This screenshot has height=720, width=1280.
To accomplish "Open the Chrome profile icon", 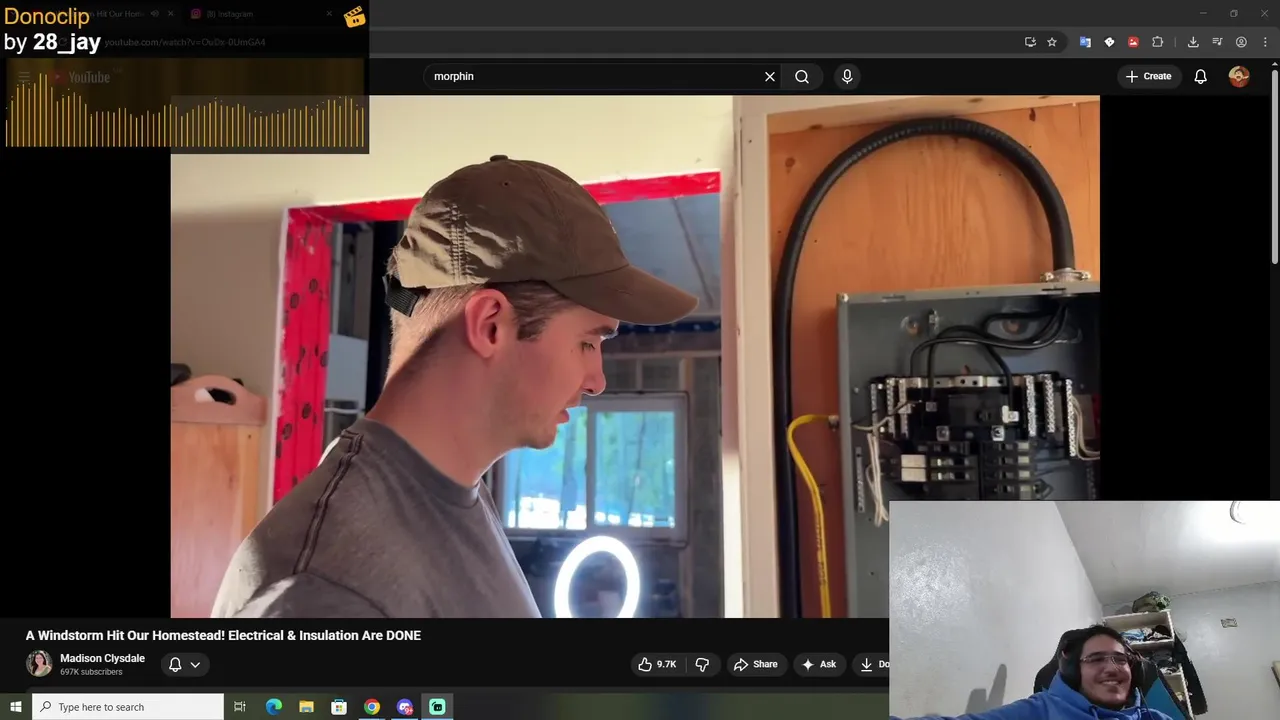I will [x=1241, y=42].
